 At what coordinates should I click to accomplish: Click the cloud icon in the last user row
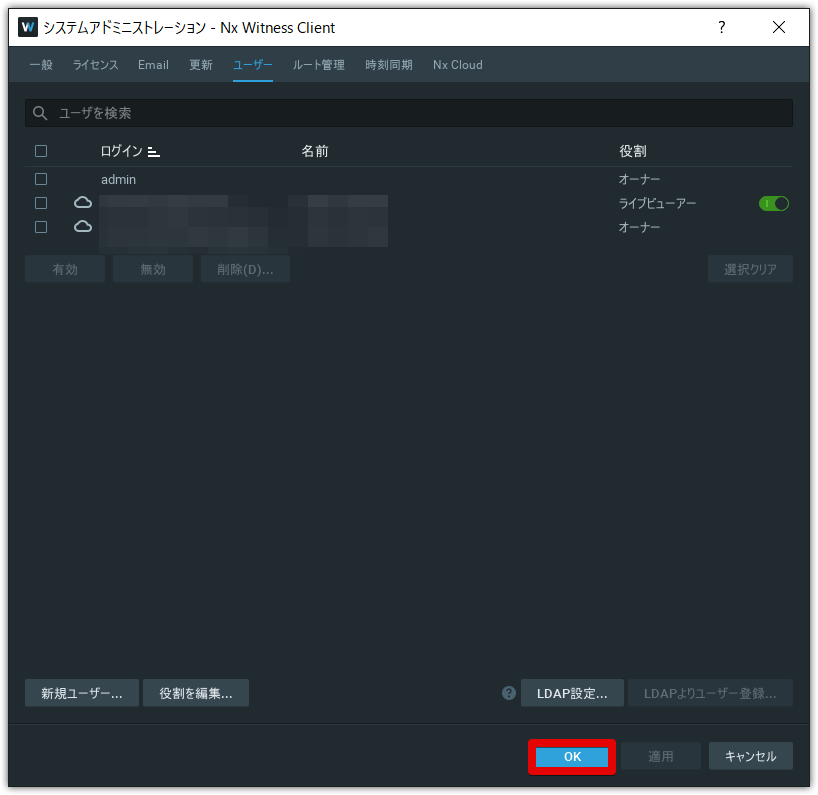(82, 226)
